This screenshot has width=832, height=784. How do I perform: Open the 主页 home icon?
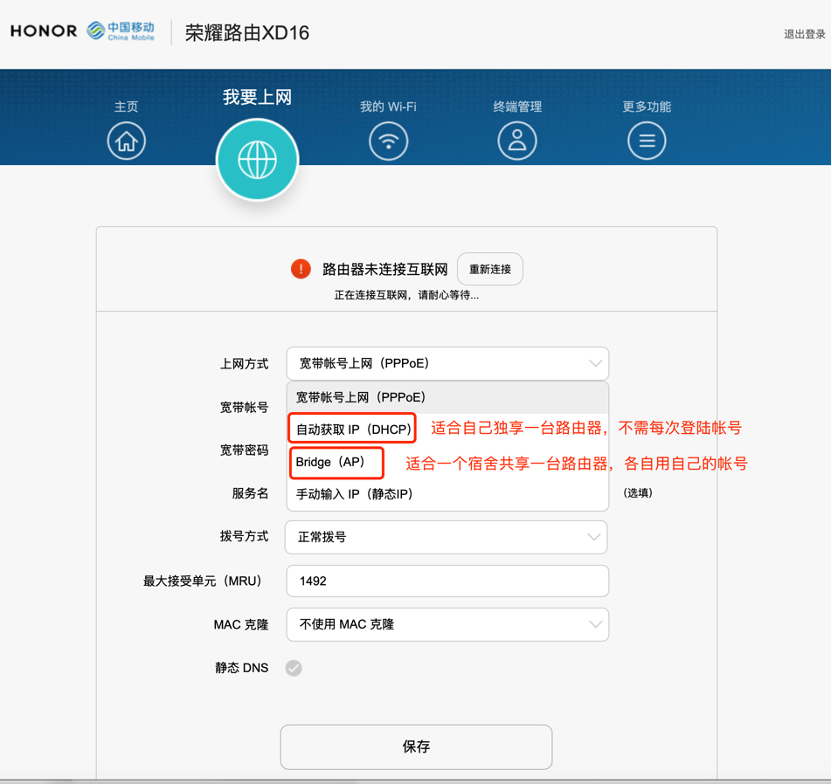126,141
